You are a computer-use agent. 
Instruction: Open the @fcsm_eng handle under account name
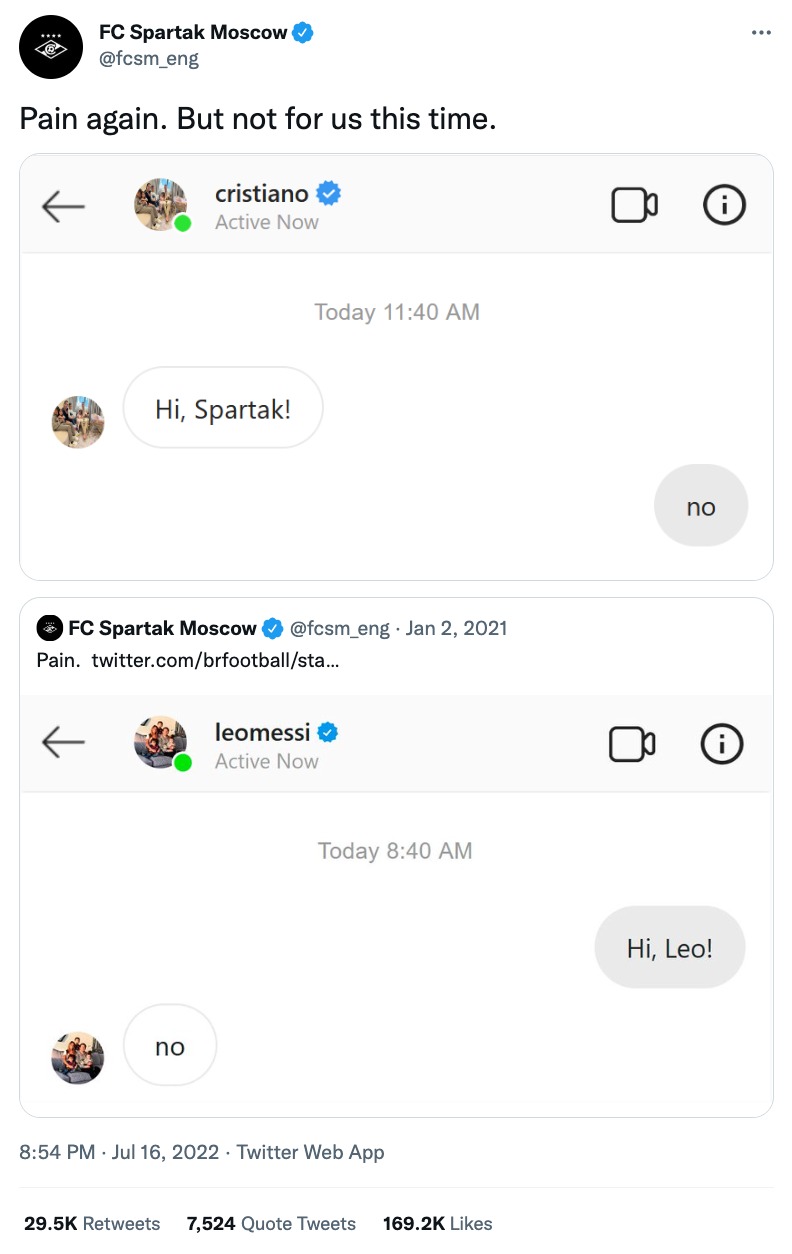(x=149, y=59)
